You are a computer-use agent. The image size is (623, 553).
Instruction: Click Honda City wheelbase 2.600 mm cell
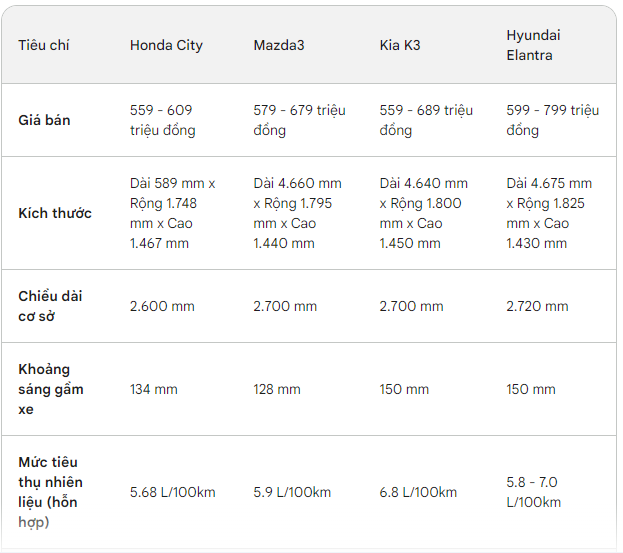coord(162,306)
